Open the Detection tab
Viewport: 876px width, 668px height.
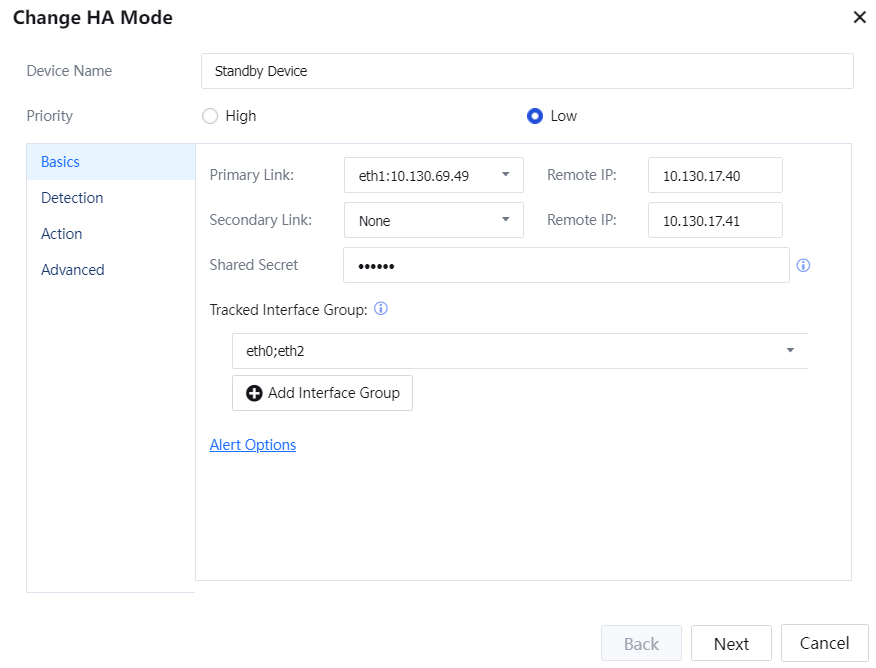coord(72,198)
